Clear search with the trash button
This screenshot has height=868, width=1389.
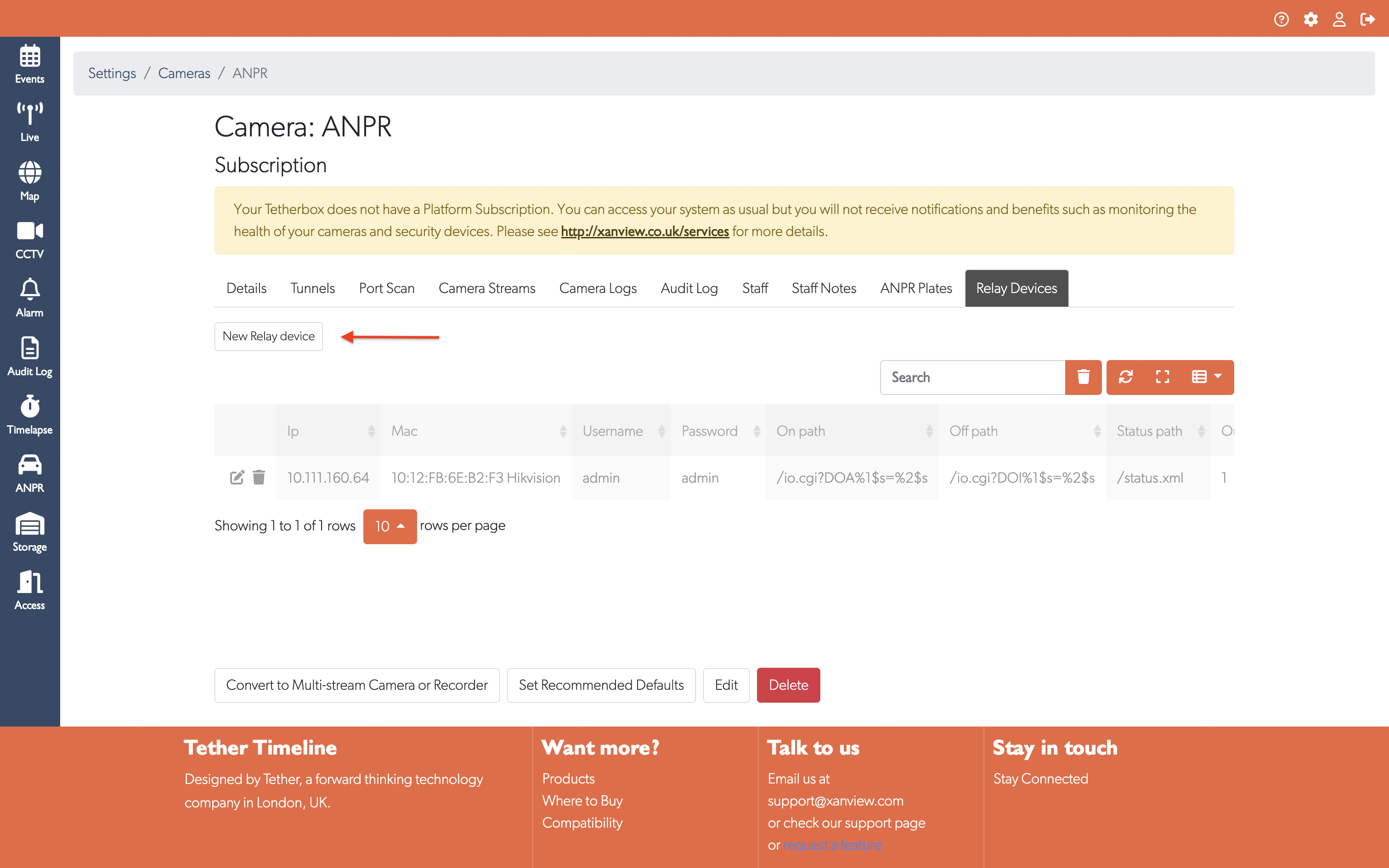[1083, 377]
